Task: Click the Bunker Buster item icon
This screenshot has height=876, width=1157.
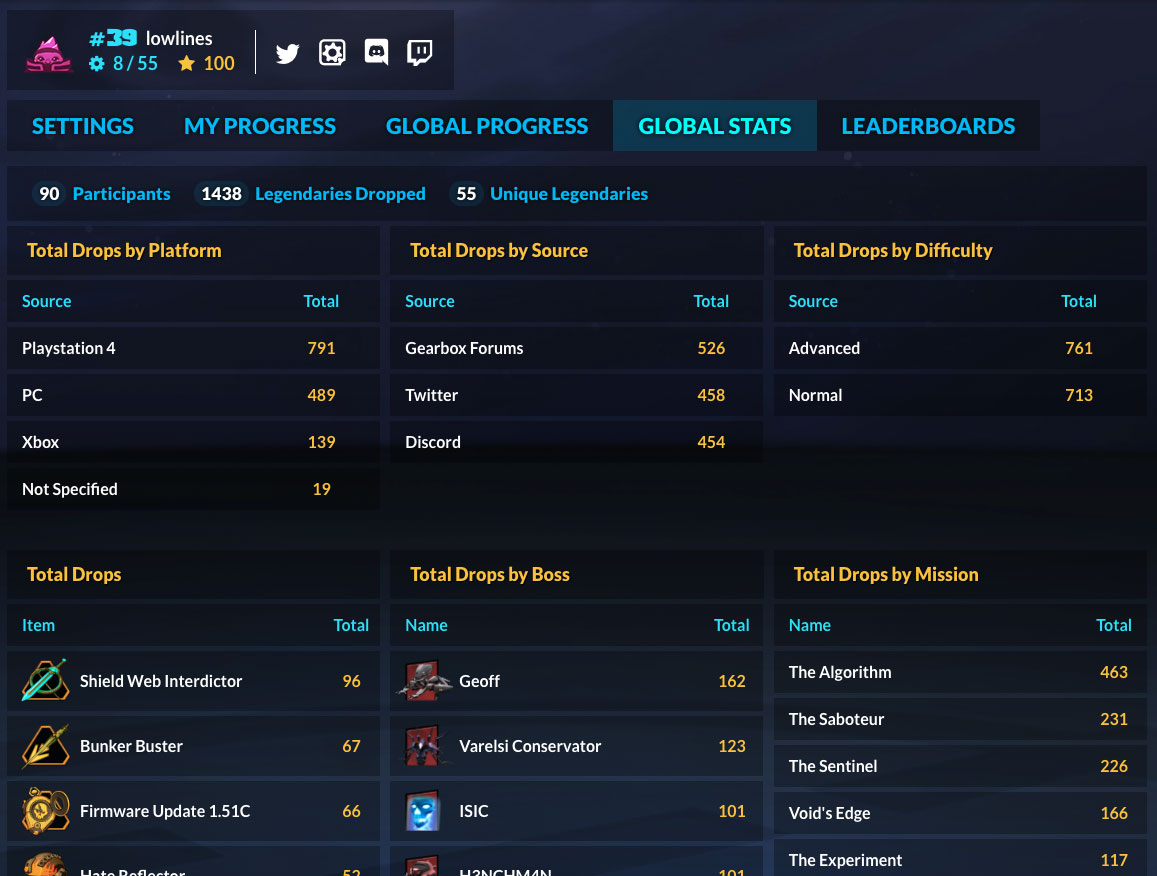Action: [45, 746]
